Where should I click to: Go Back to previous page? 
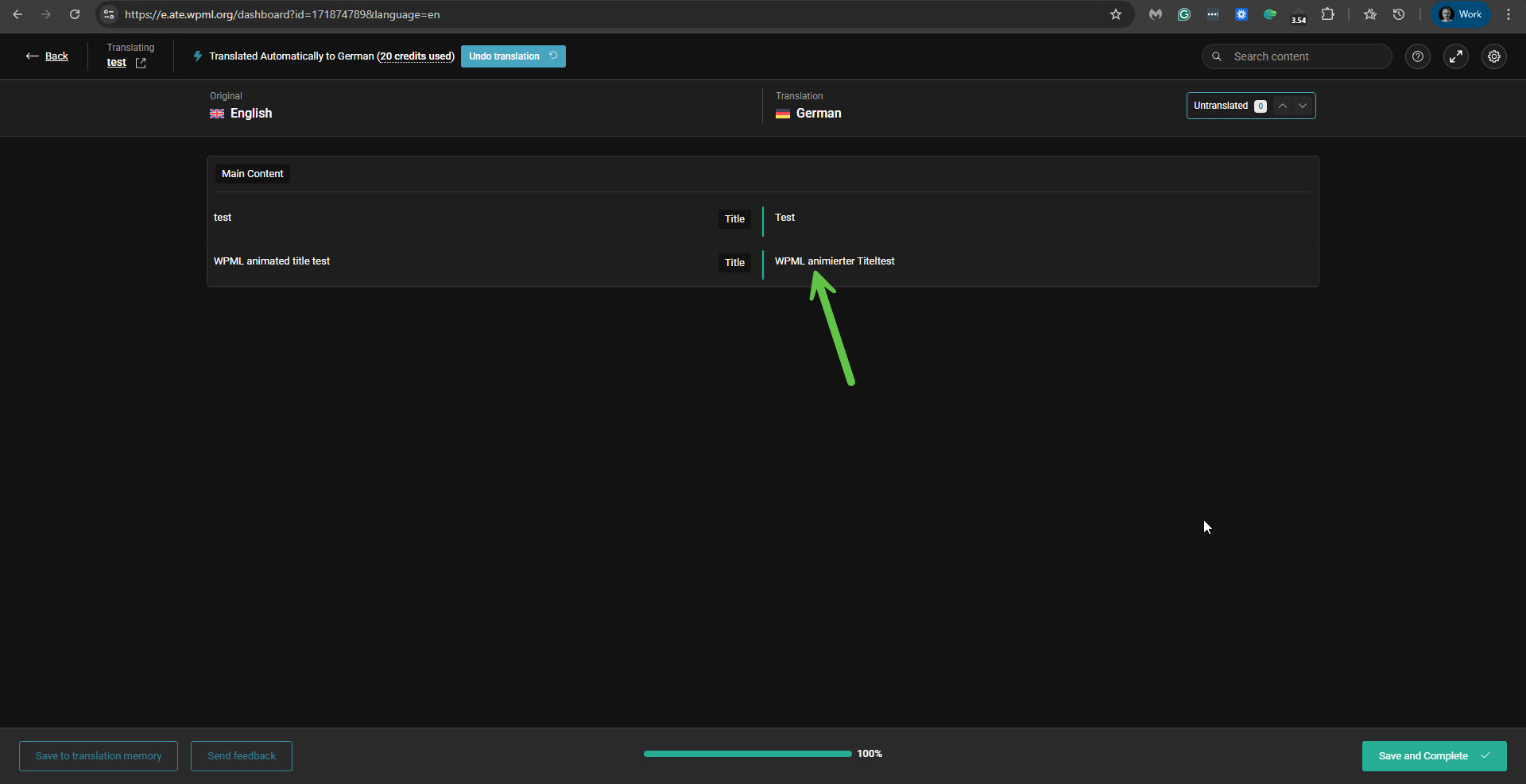coord(48,56)
